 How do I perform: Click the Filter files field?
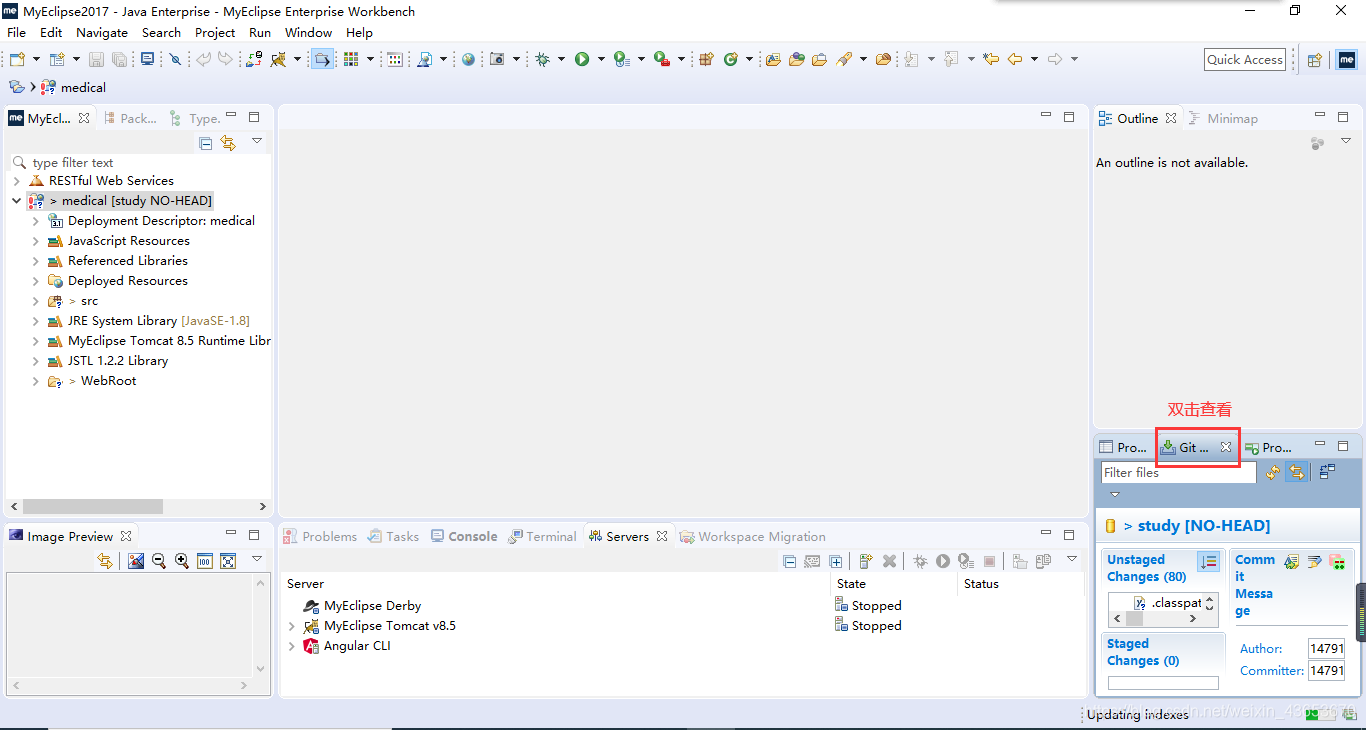pyautogui.click(x=1179, y=472)
